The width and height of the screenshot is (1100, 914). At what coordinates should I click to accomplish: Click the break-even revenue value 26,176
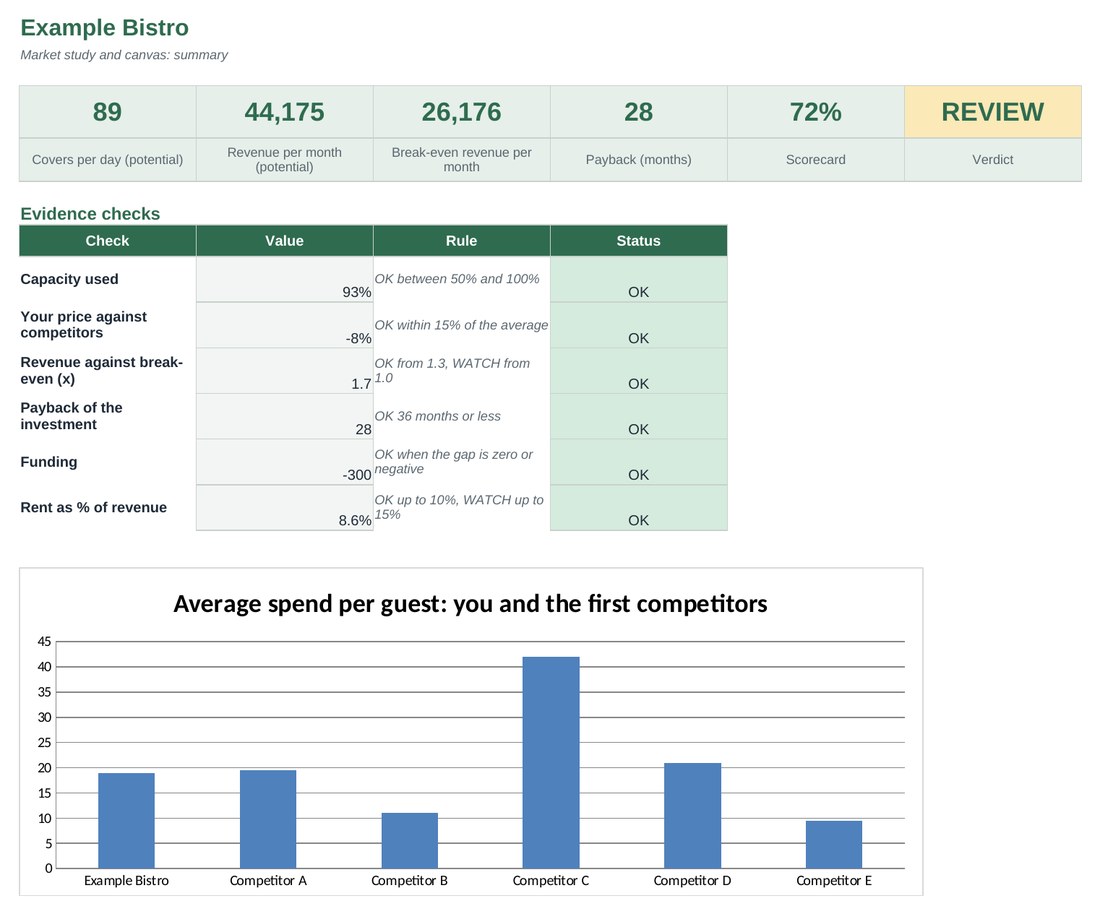click(462, 112)
